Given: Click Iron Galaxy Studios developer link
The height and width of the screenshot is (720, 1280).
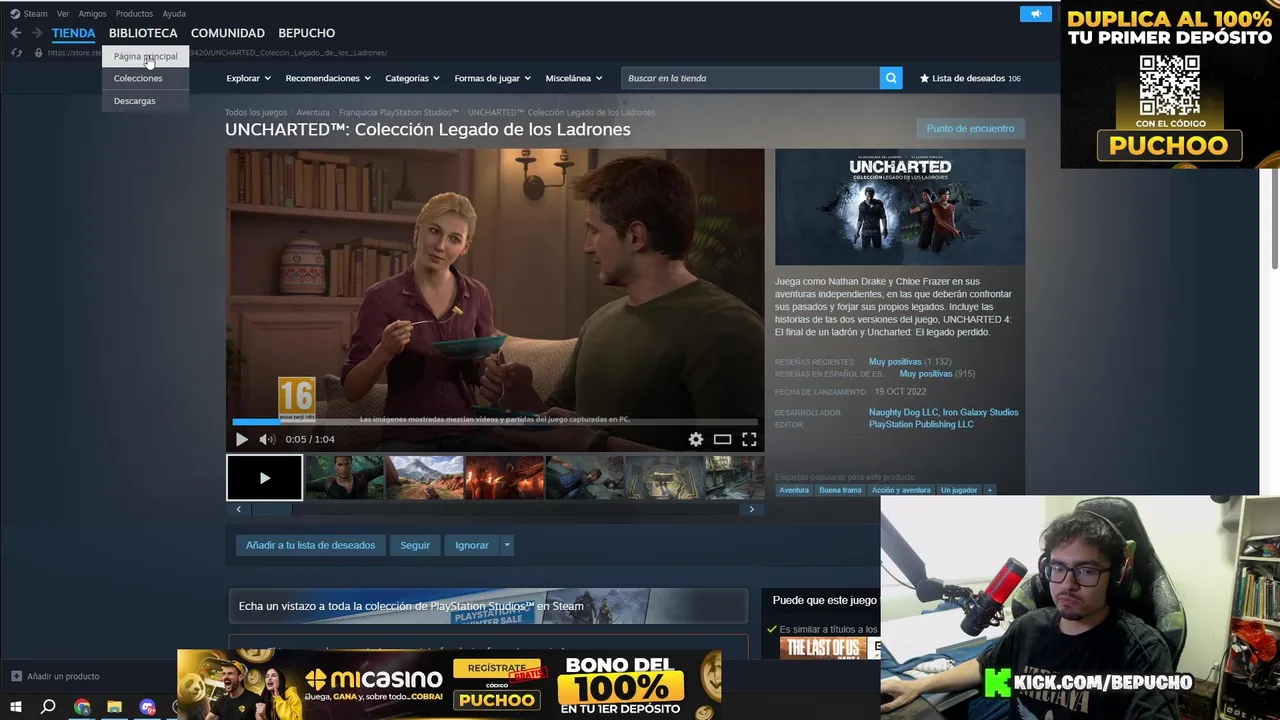Looking at the screenshot, I should 980,412.
